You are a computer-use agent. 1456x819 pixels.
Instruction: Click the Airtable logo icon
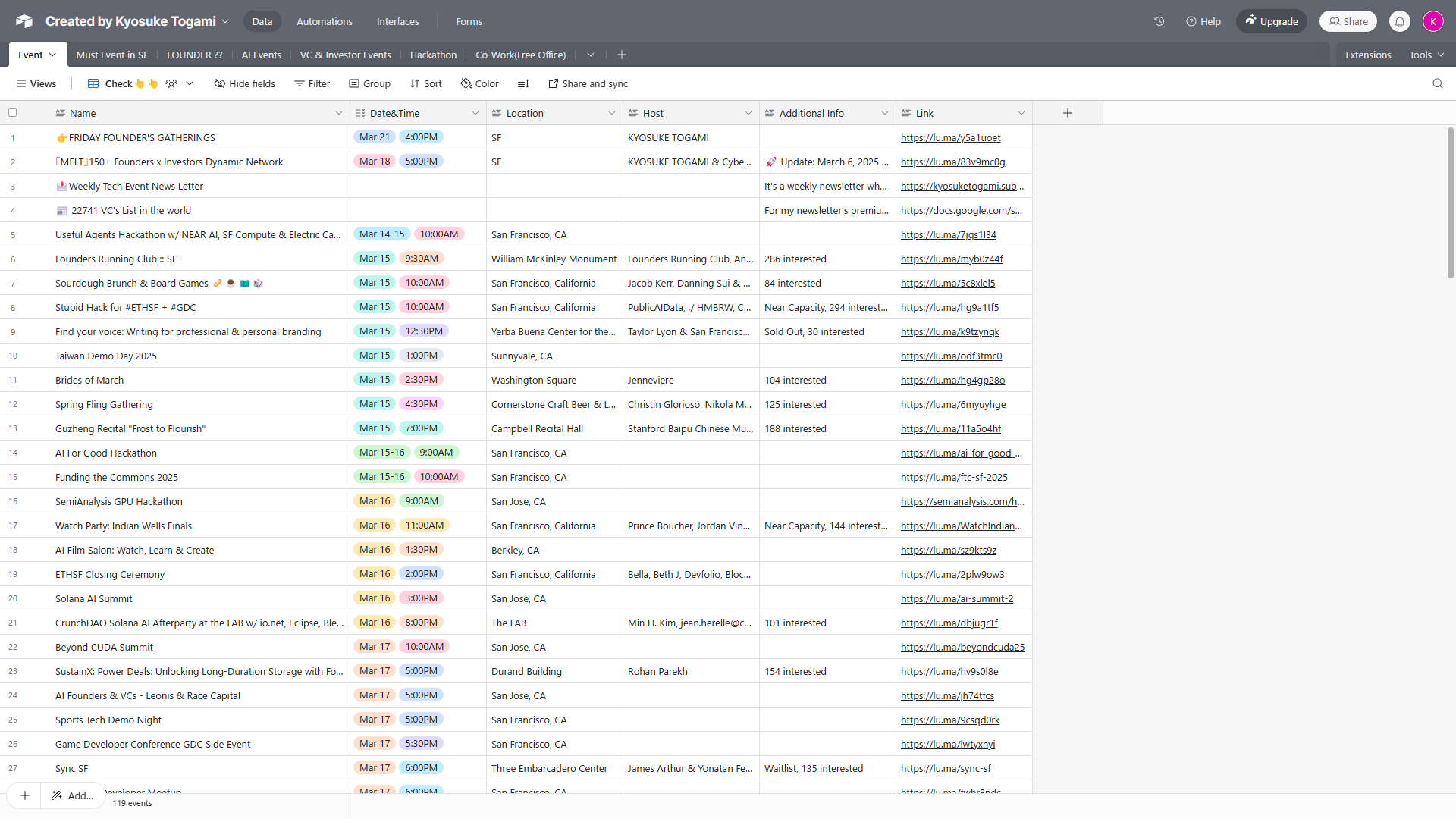click(24, 21)
